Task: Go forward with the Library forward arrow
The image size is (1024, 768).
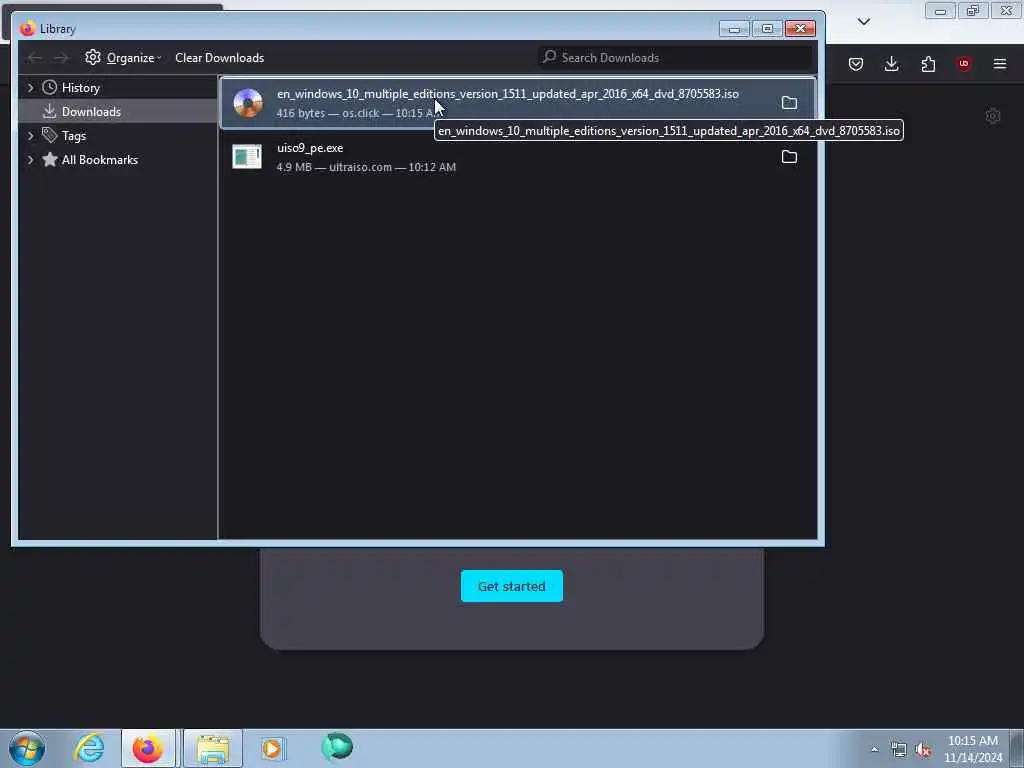Action: (x=61, y=58)
